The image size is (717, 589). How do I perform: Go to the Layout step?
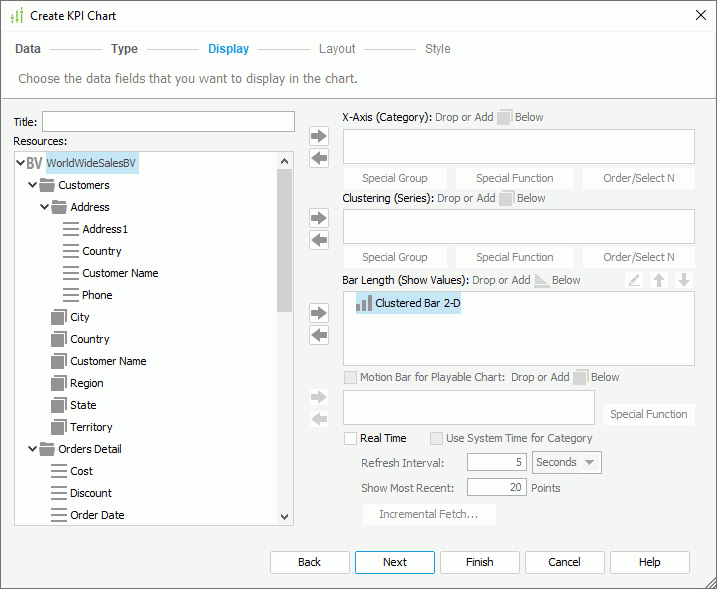(x=337, y=49)
